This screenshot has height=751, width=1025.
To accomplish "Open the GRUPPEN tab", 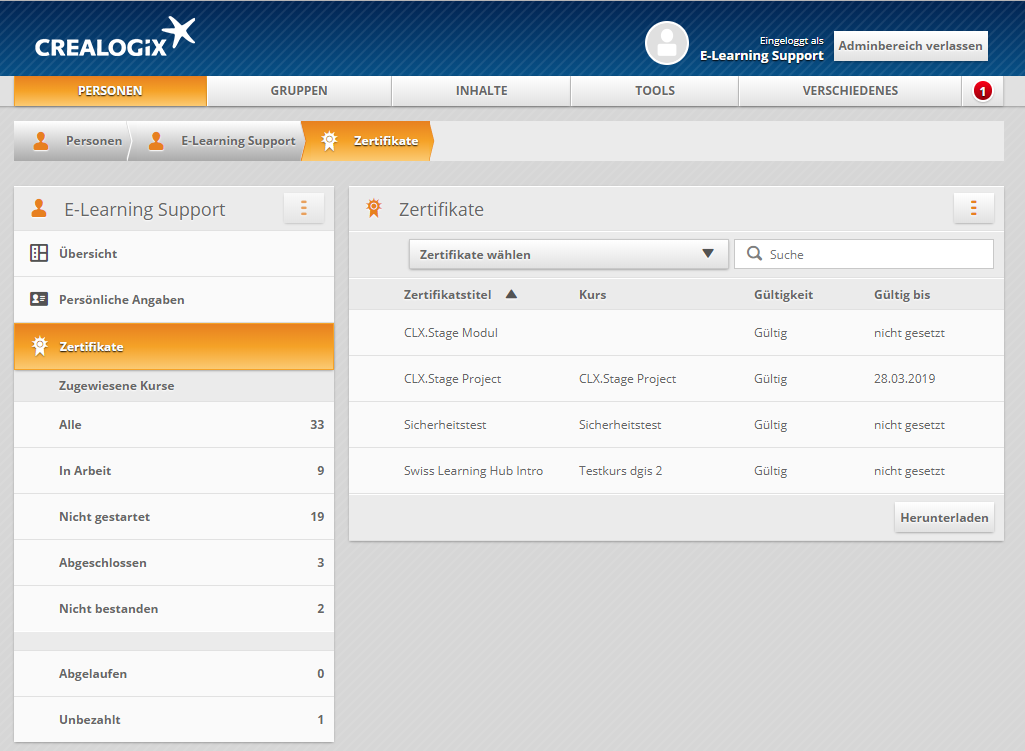I will [298, 91].
